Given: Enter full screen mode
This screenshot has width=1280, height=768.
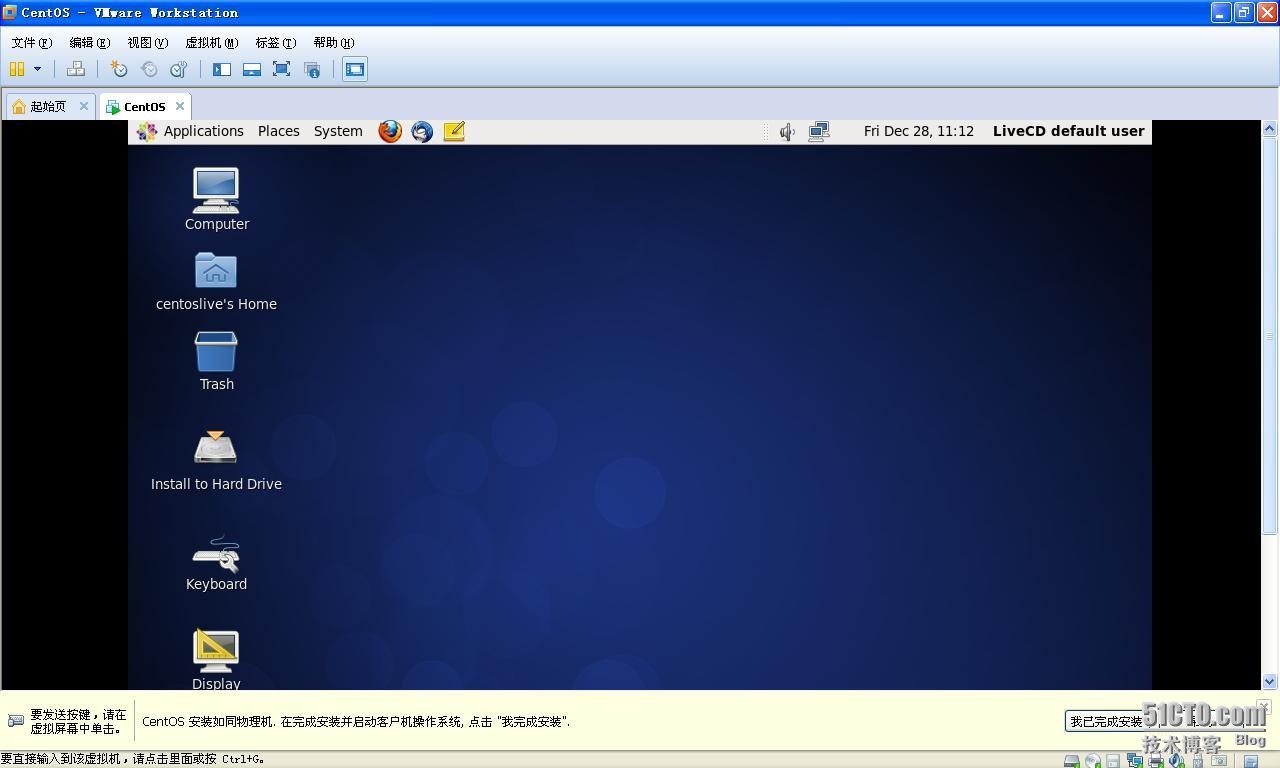Looking at the screenshot, I should pyautogui.click(x=282, y=69).
